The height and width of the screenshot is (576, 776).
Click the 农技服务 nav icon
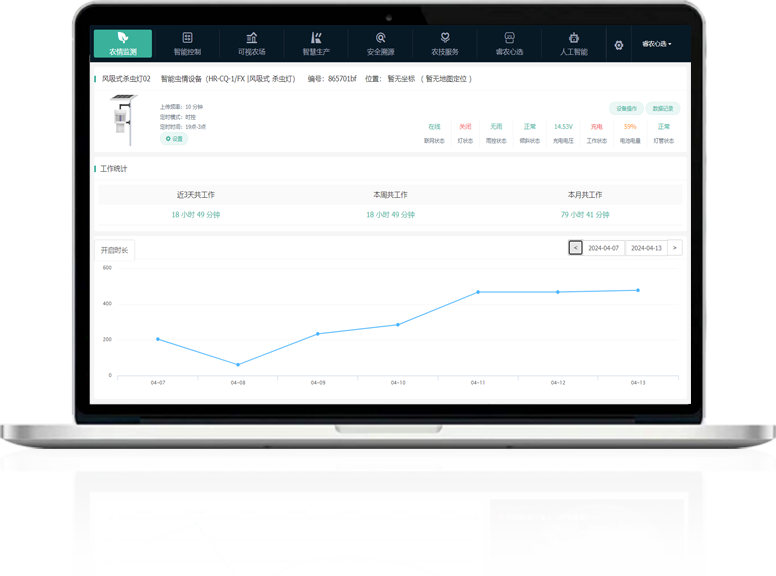[x=445, y=38]
